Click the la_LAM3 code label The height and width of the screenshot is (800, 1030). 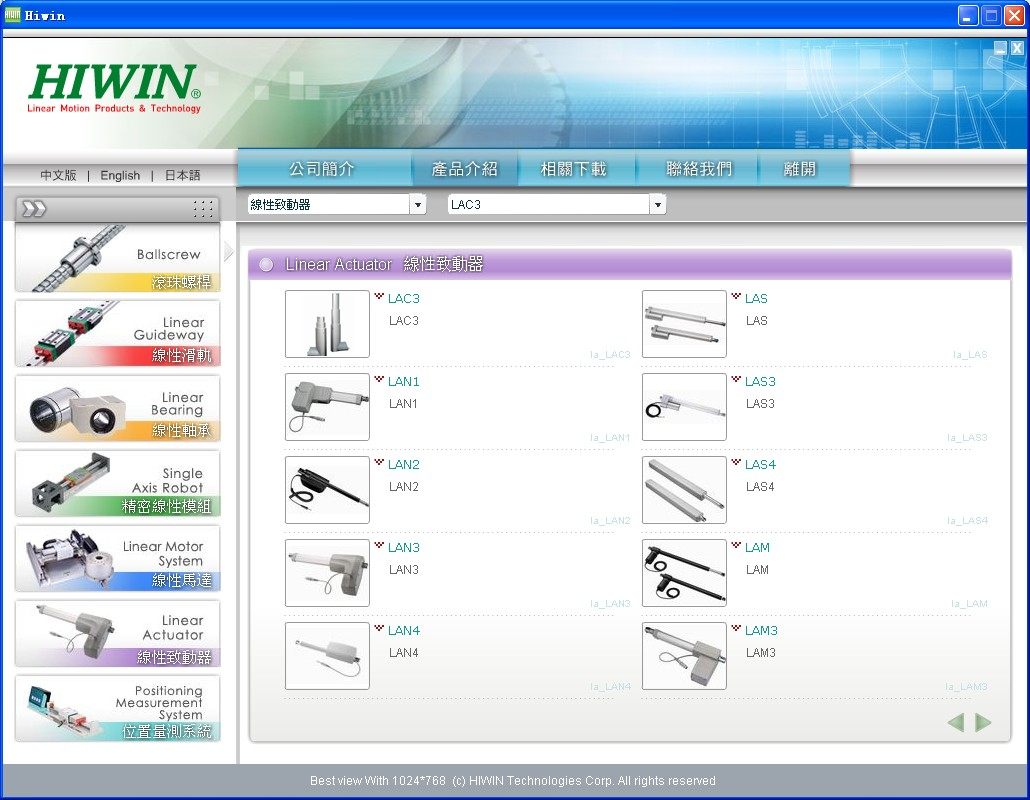tap(966, 686)
